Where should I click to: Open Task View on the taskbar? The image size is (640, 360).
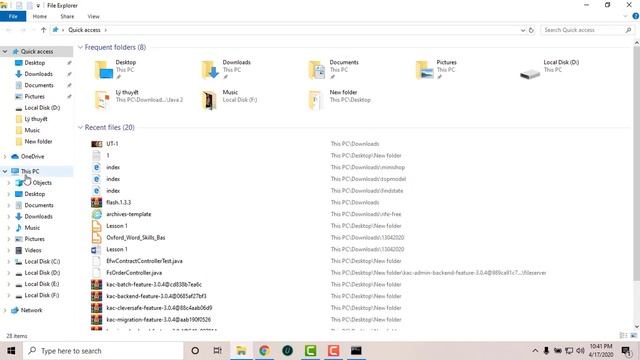[x=218, y=351]
